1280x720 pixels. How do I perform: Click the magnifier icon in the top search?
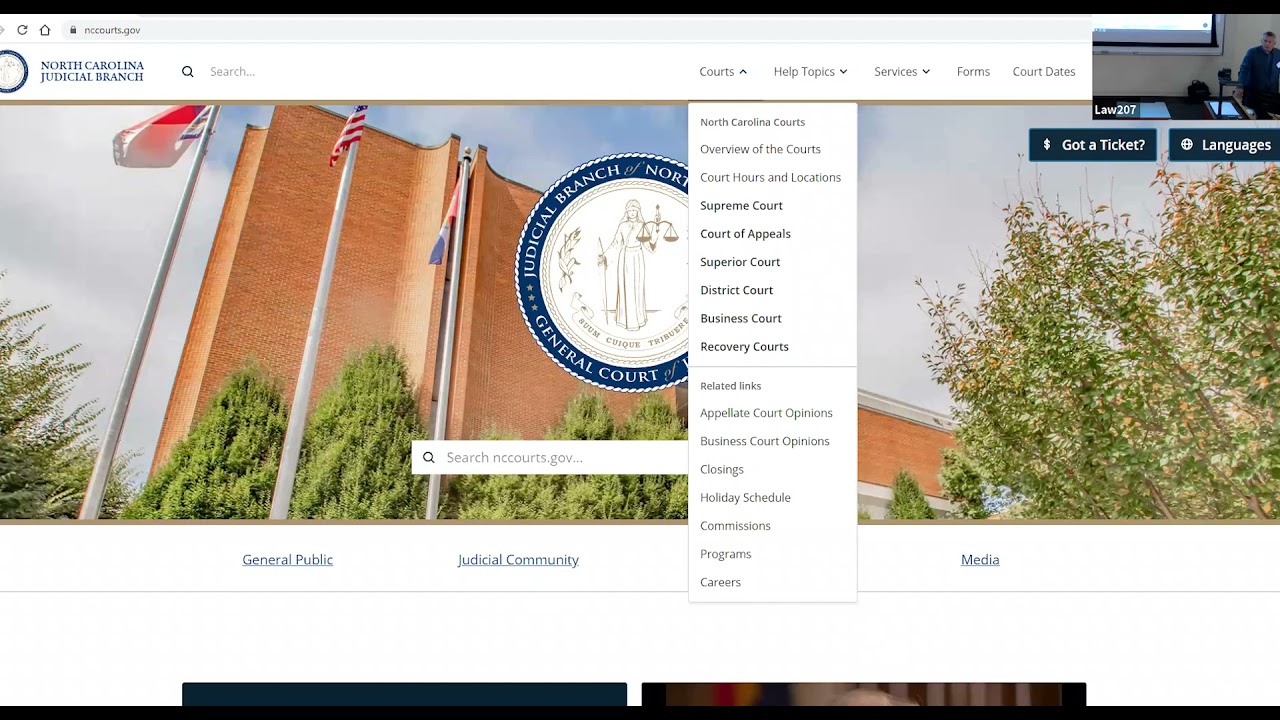(187, 72)
